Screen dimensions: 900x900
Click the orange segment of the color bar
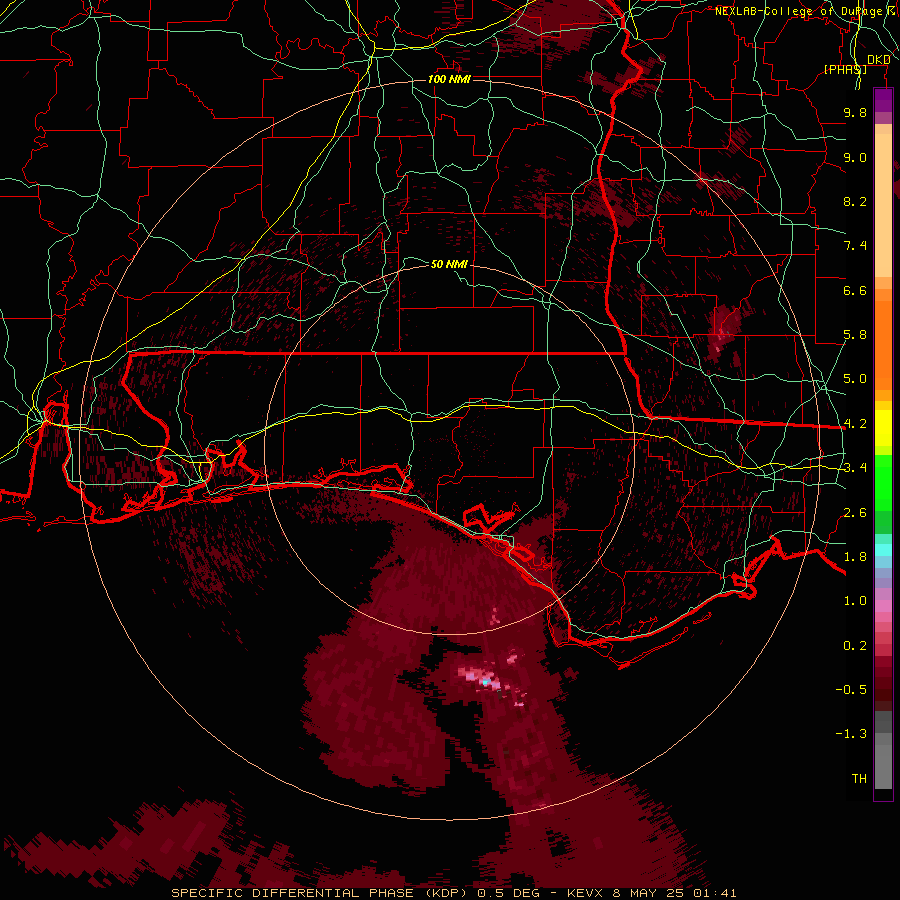click(x=883, y=345)
